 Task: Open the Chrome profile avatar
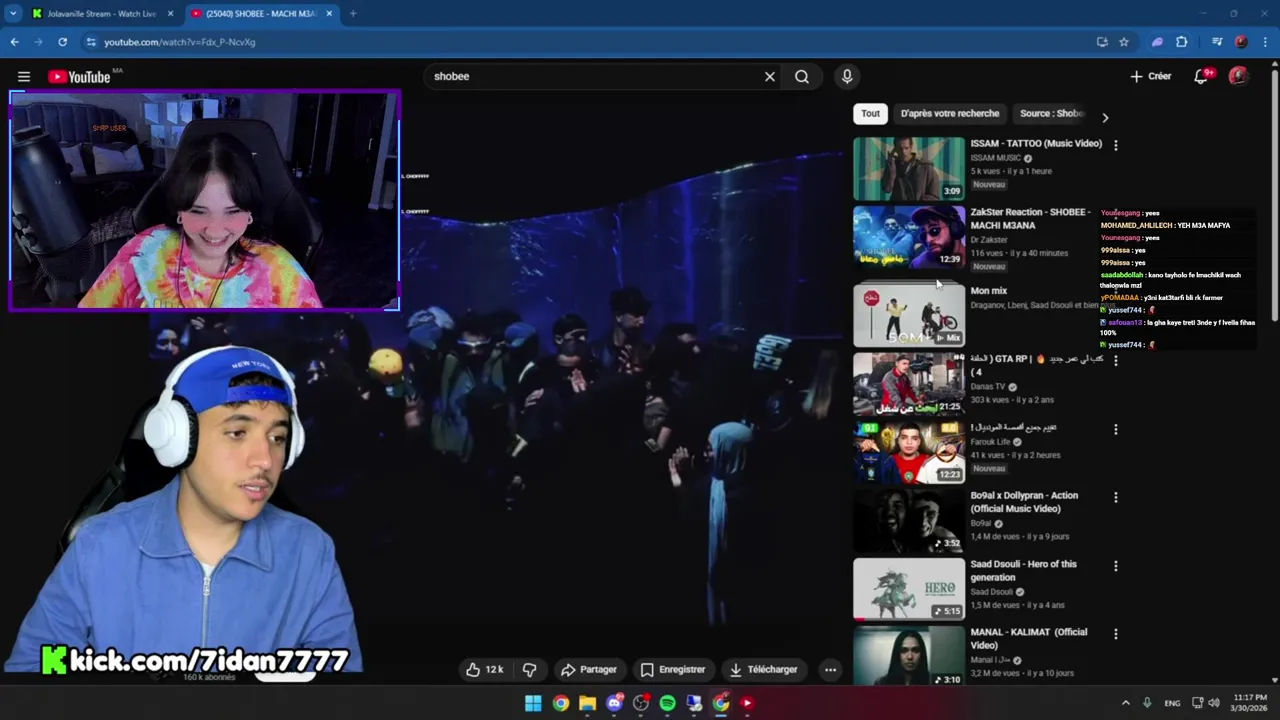[1241, 42]
